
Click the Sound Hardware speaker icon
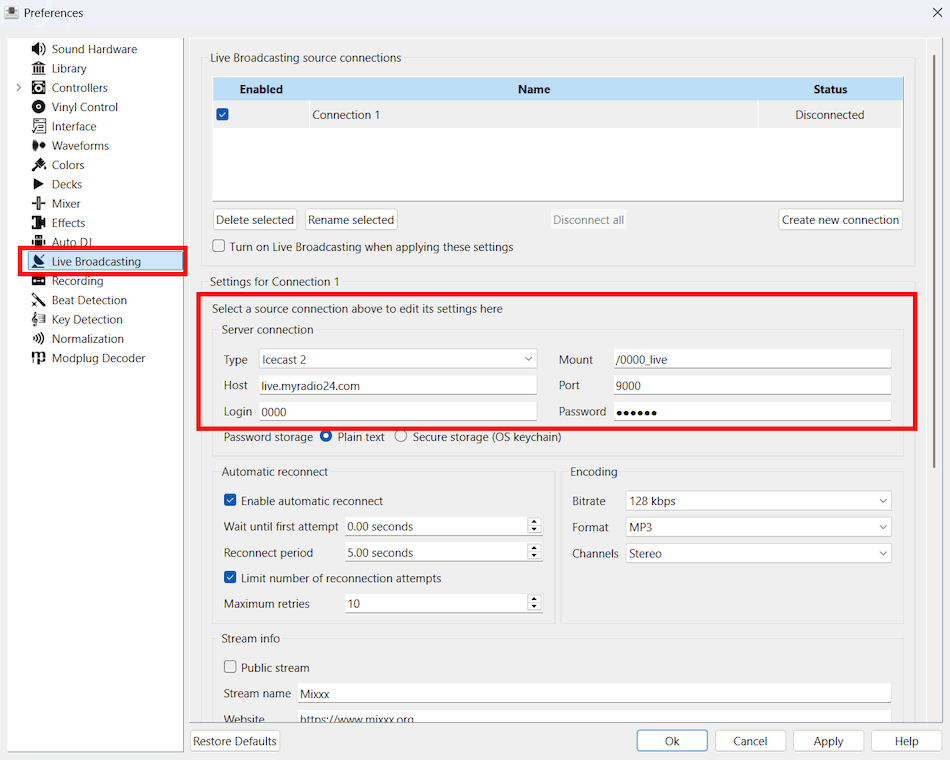[39, 49]
